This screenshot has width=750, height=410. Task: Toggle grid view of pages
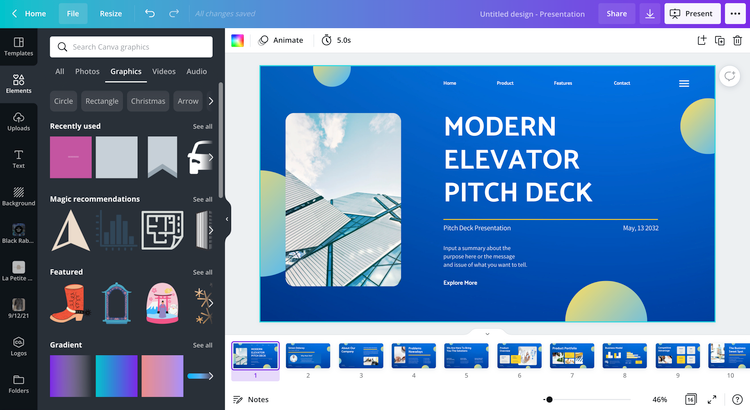coord(690,399)
